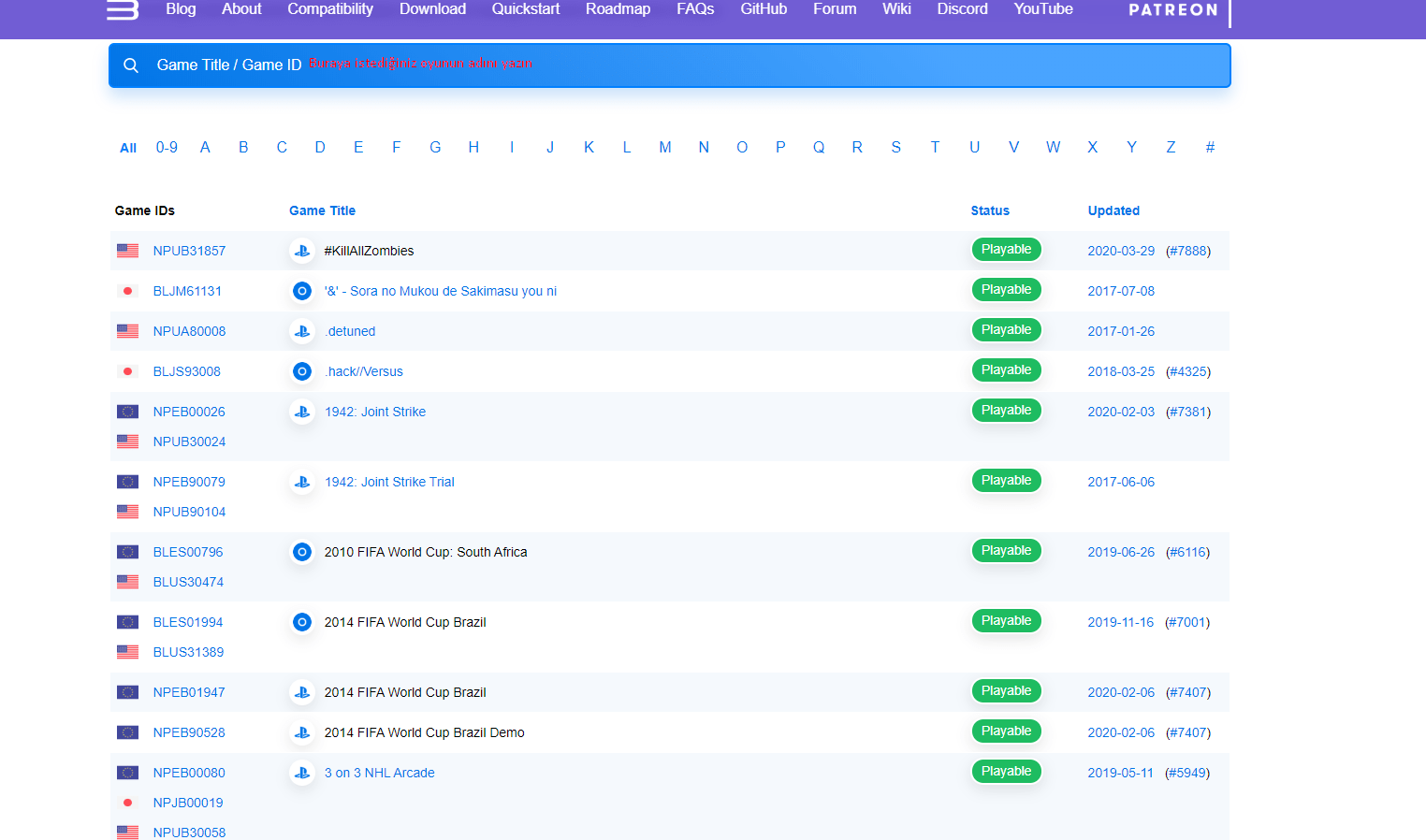Filter games starting with letter F

click(x=397, y=148)
